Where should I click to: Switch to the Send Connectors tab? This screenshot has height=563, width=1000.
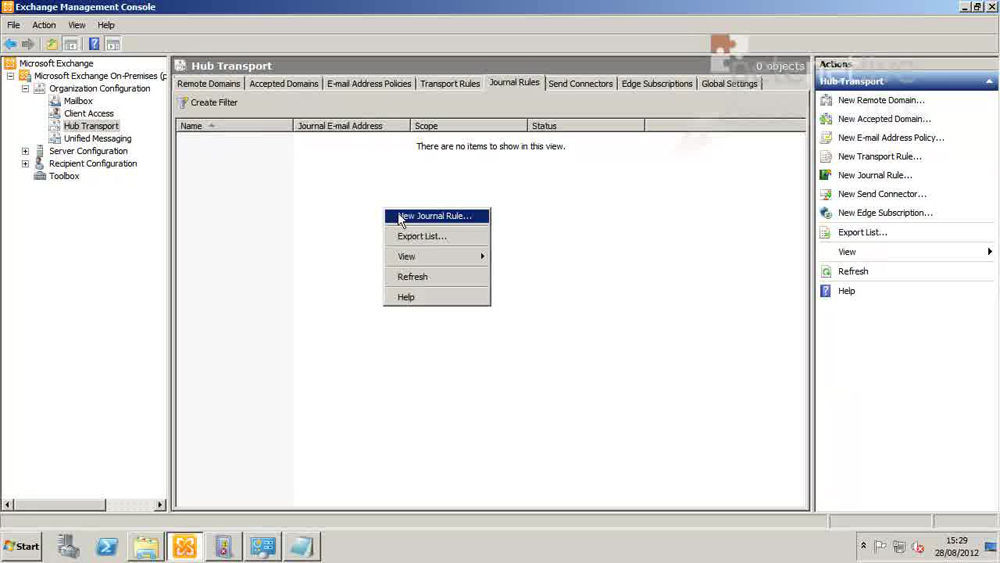coord(580,84)
